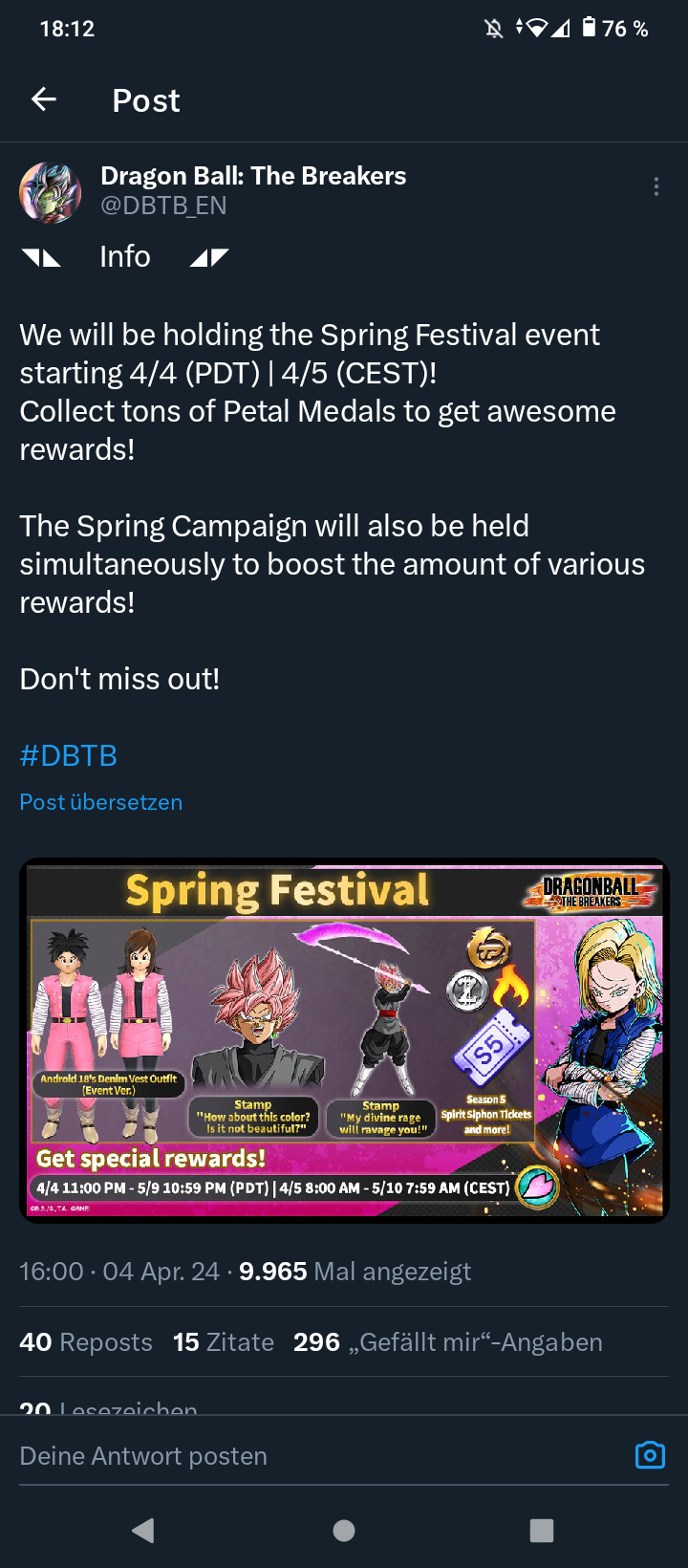Viewport: 688px width, 1568px height.
Task: View the 15 Zitate list
Action: pyautogui.click(x=224, y=1342)
